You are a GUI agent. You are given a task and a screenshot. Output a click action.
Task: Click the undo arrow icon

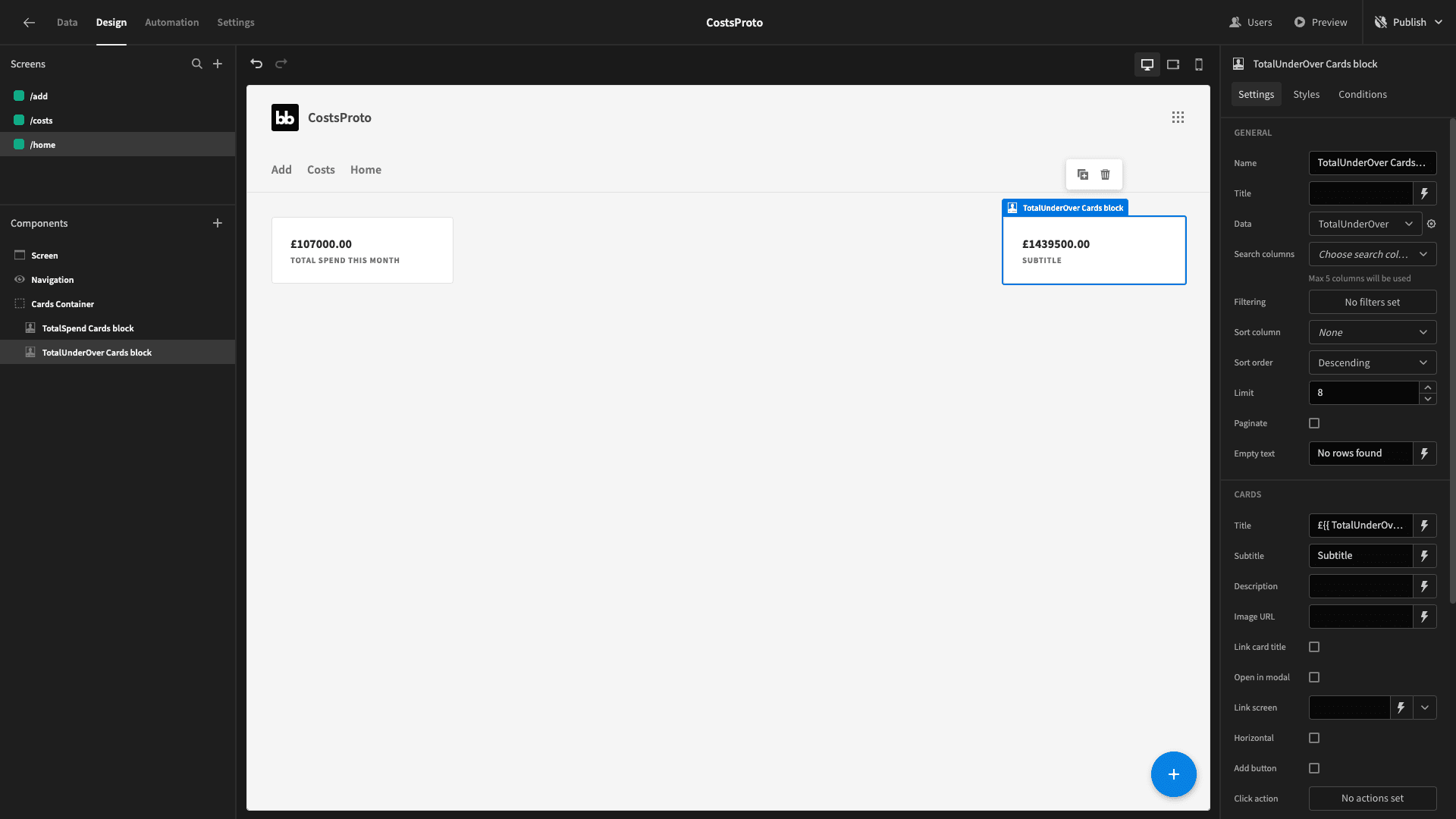pyautogui.click(x=257, y=62)
